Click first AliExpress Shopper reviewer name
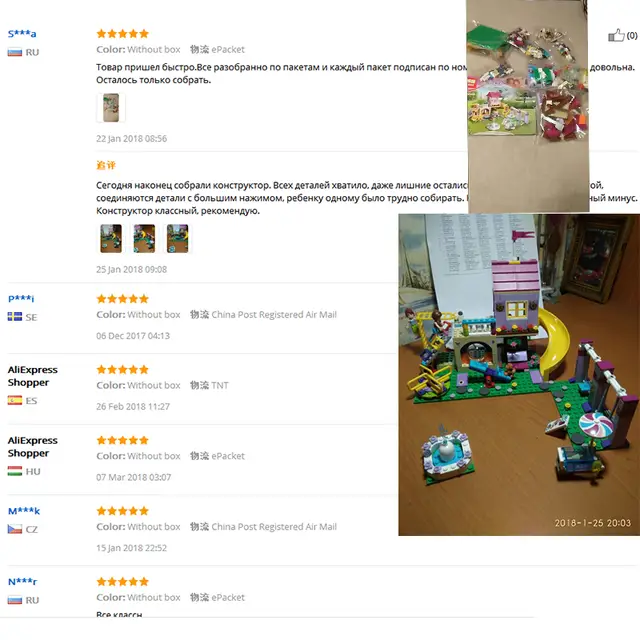 point(33,376)
